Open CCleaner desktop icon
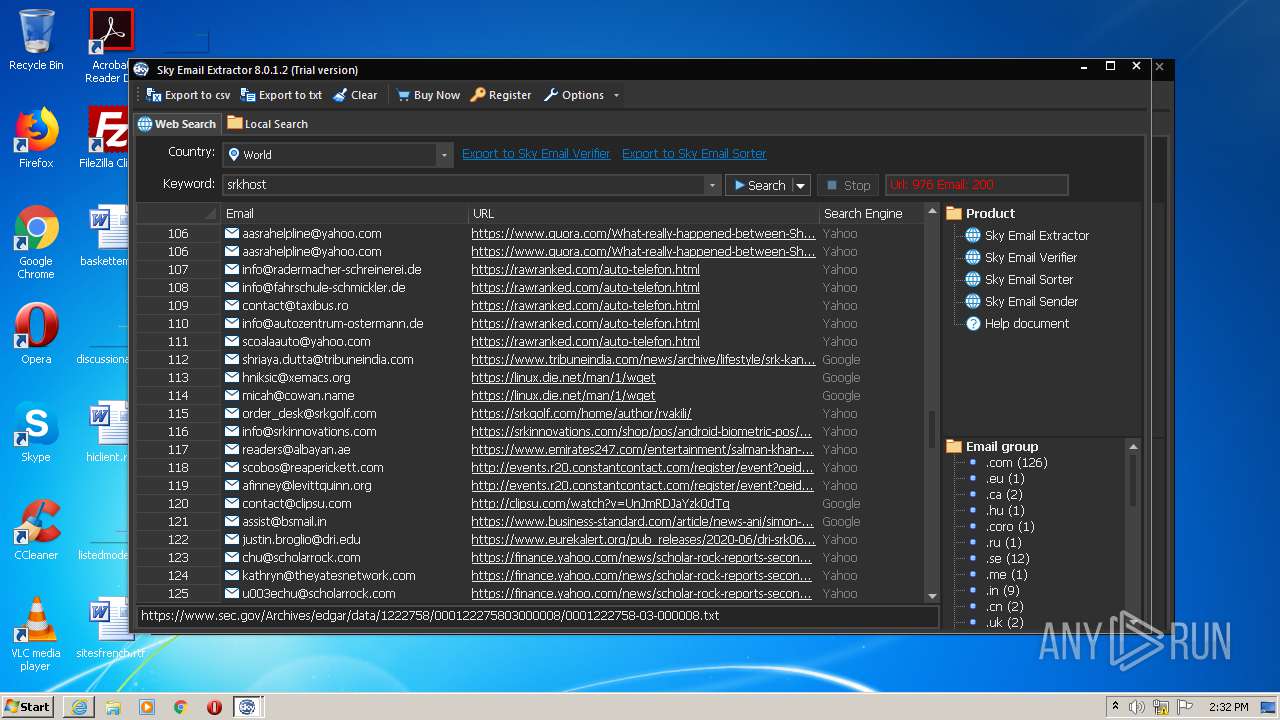1280x720 pixels. pyautogui.click(x=36, y=530)
